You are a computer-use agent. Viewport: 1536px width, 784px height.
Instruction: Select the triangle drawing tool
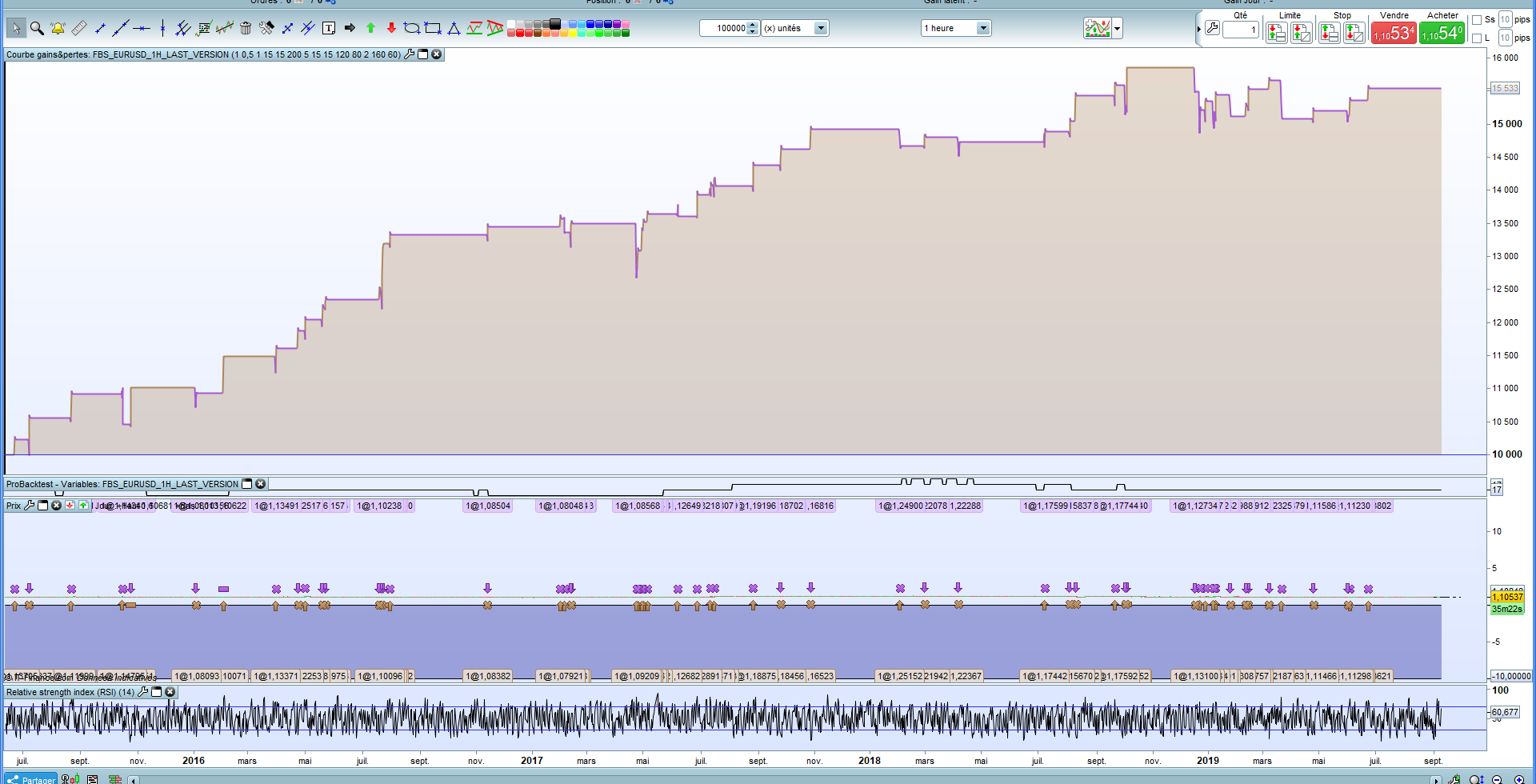454,29
